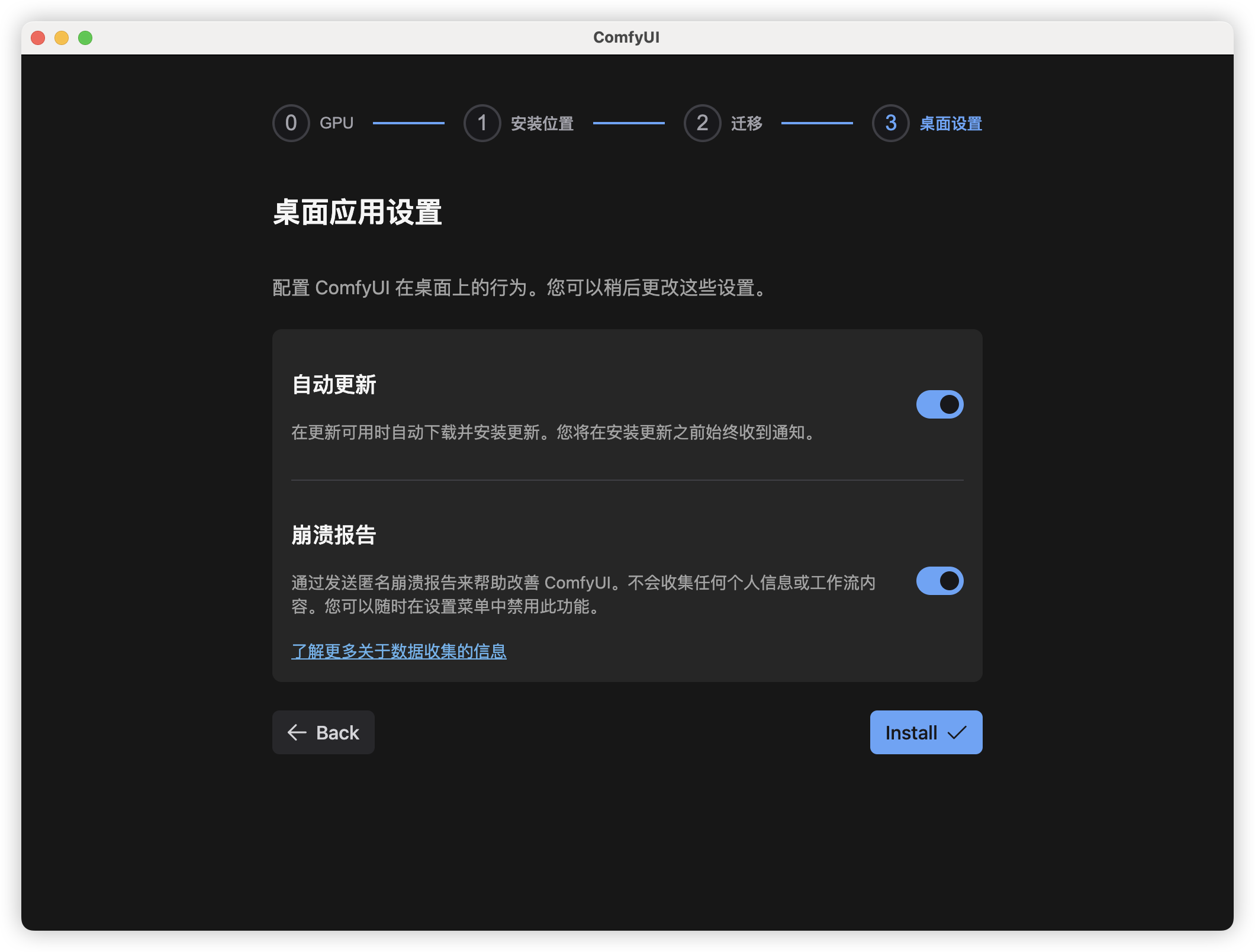
Task: Go to the GPU step label
Action: [336, 123]
